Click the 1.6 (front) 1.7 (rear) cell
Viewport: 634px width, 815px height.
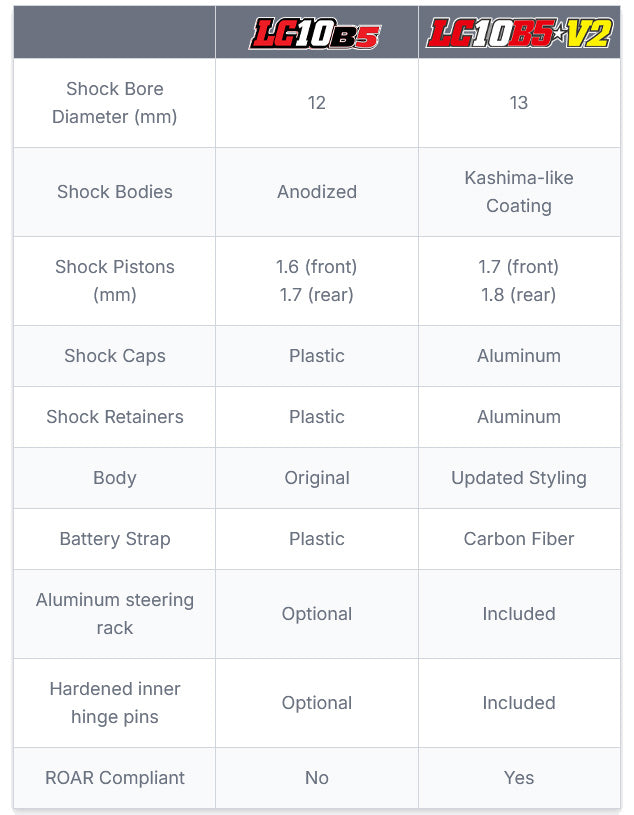pos(316,281)
